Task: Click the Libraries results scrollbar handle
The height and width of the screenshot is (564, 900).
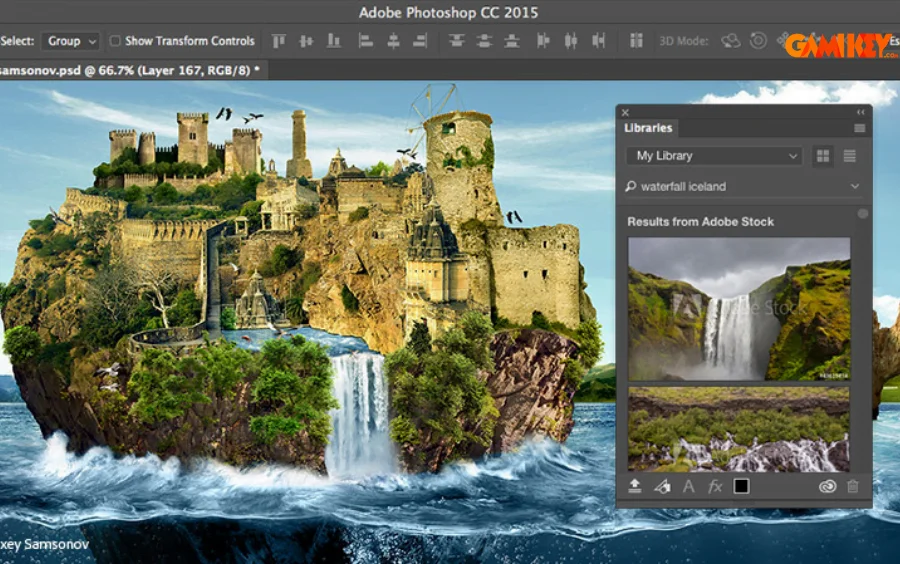Action: (x=863, y=214)
